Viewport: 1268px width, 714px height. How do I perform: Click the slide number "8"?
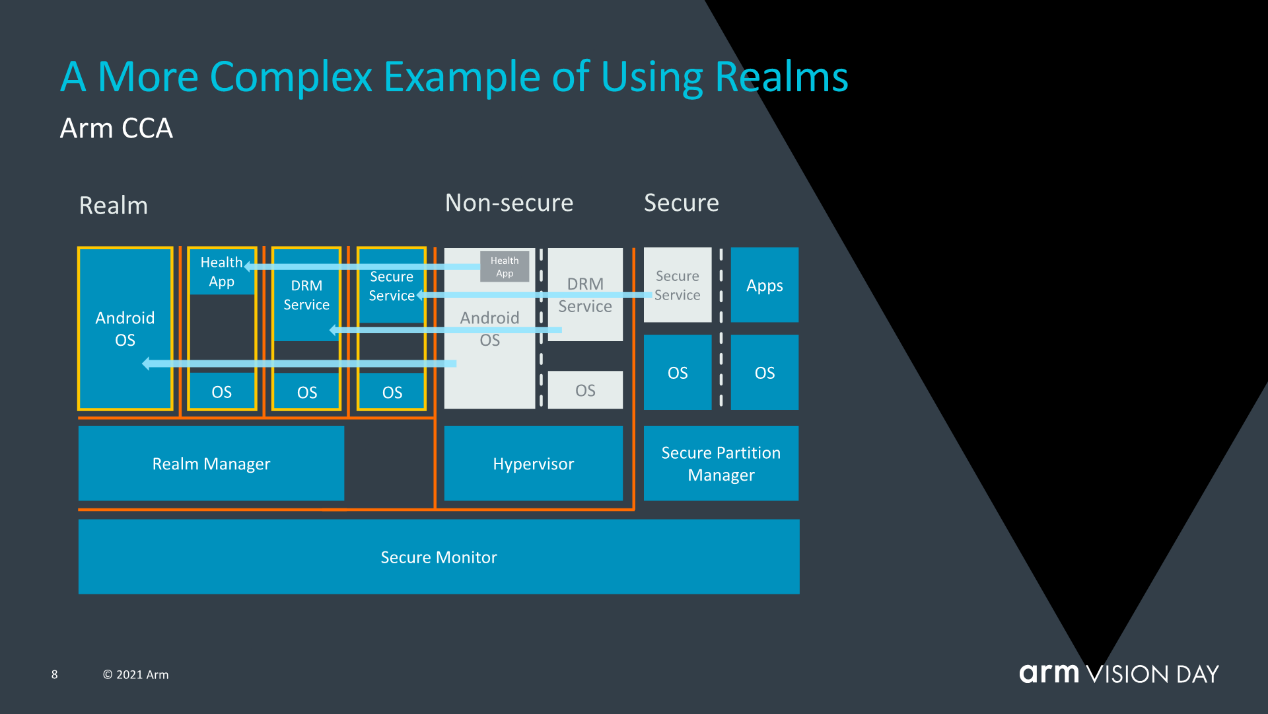tap(54, 675)
